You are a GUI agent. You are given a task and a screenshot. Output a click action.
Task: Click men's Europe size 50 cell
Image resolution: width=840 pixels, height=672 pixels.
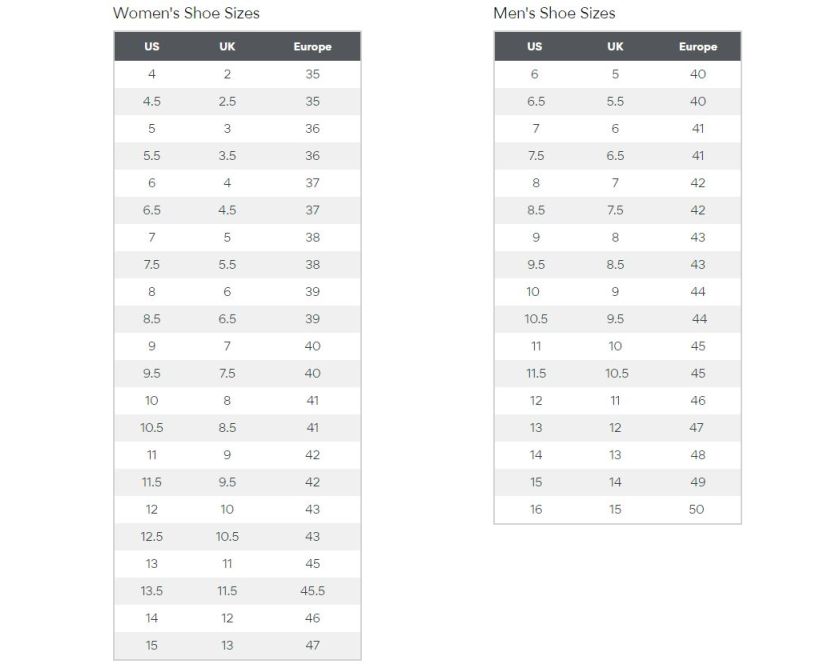pyautogui.click(x=696, y=510)
